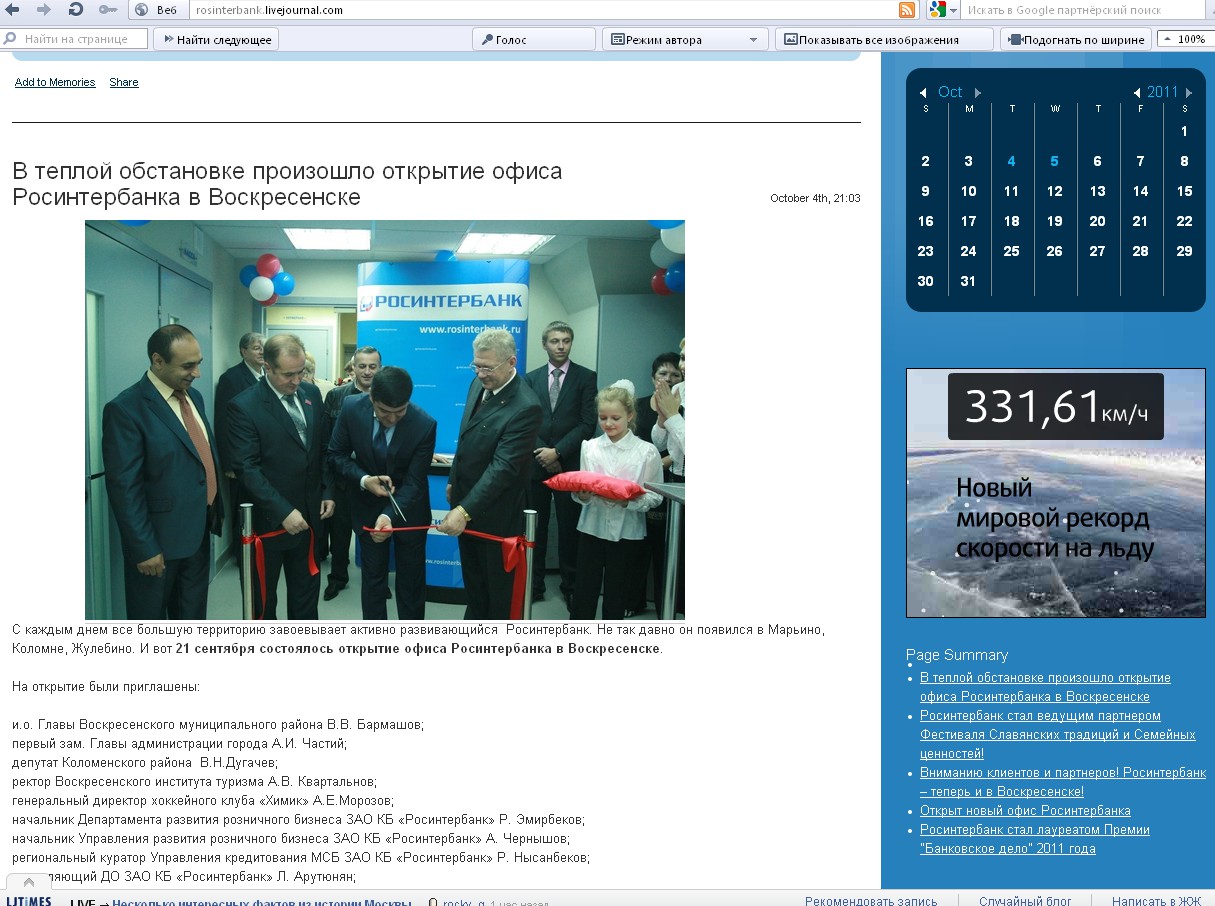The width and height of the screenshot is (1215, 906).
Task: Click the line mentioning 'Р. Нысанбеков'
Action: tap(301, 858)
